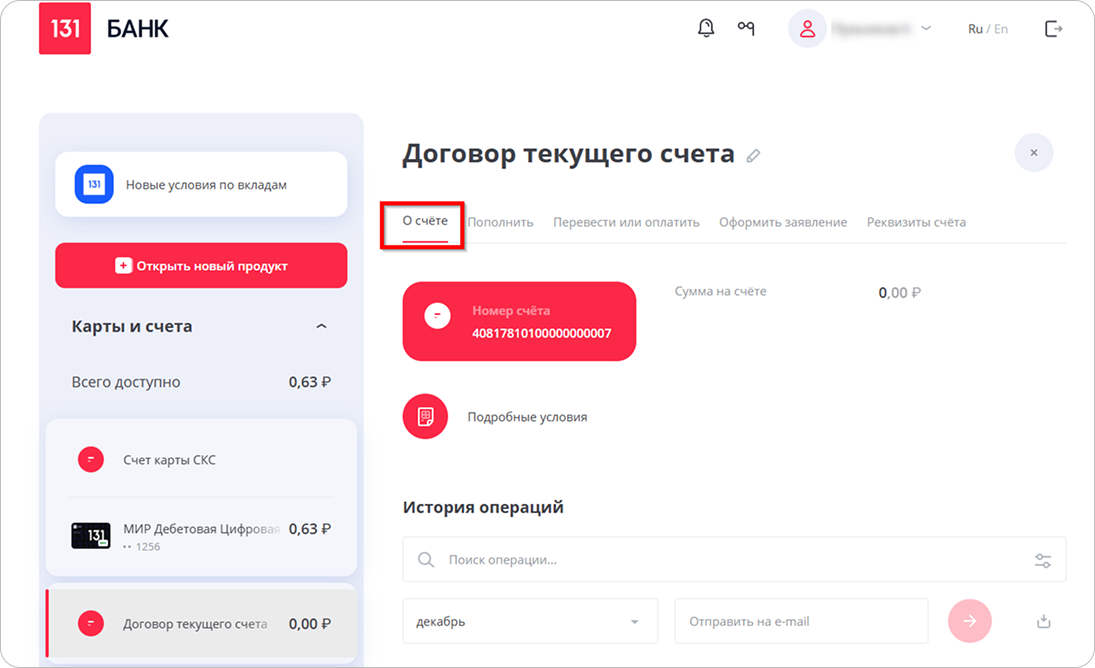
Task: Switch to the Пополнить tab
Action: [x=500, y=222]
